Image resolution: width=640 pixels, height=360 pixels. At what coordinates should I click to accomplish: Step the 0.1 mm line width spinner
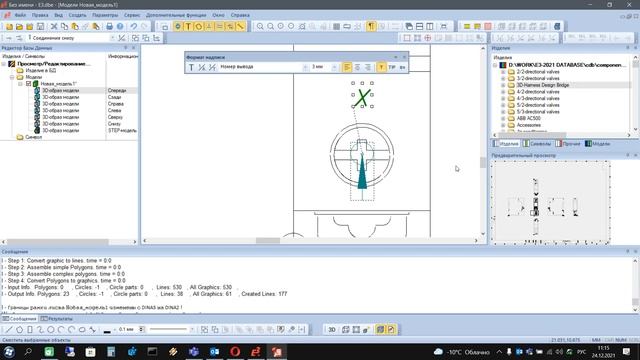142,329
